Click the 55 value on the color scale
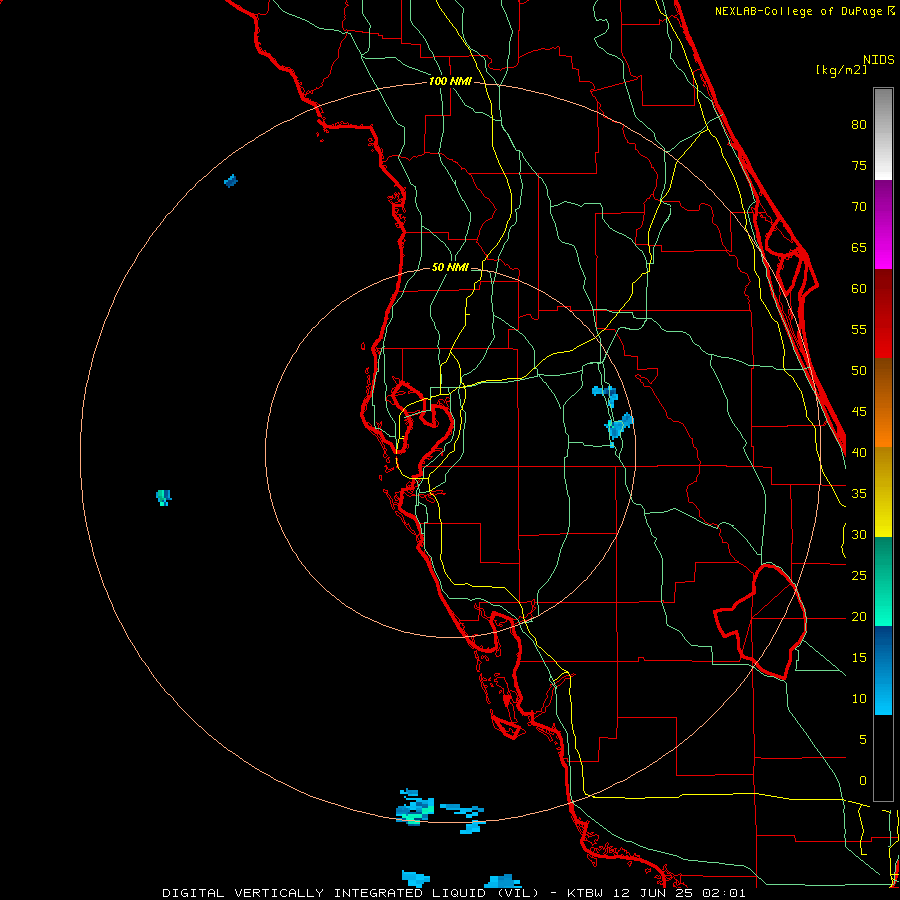This screenshot has height=900, width=900. tap(859, 330)
